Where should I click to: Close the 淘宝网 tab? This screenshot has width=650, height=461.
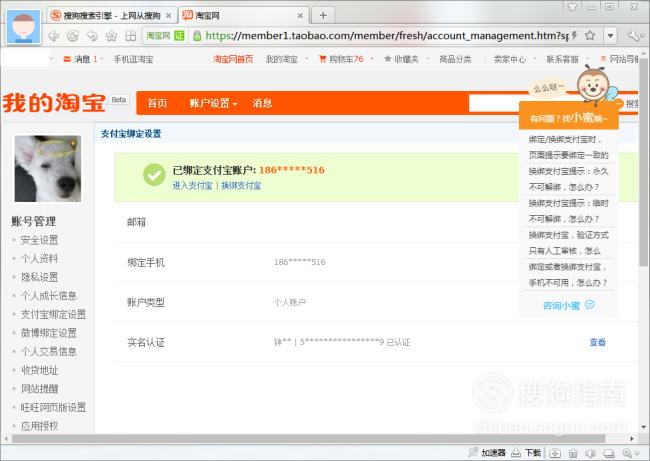tap(300, 16)
